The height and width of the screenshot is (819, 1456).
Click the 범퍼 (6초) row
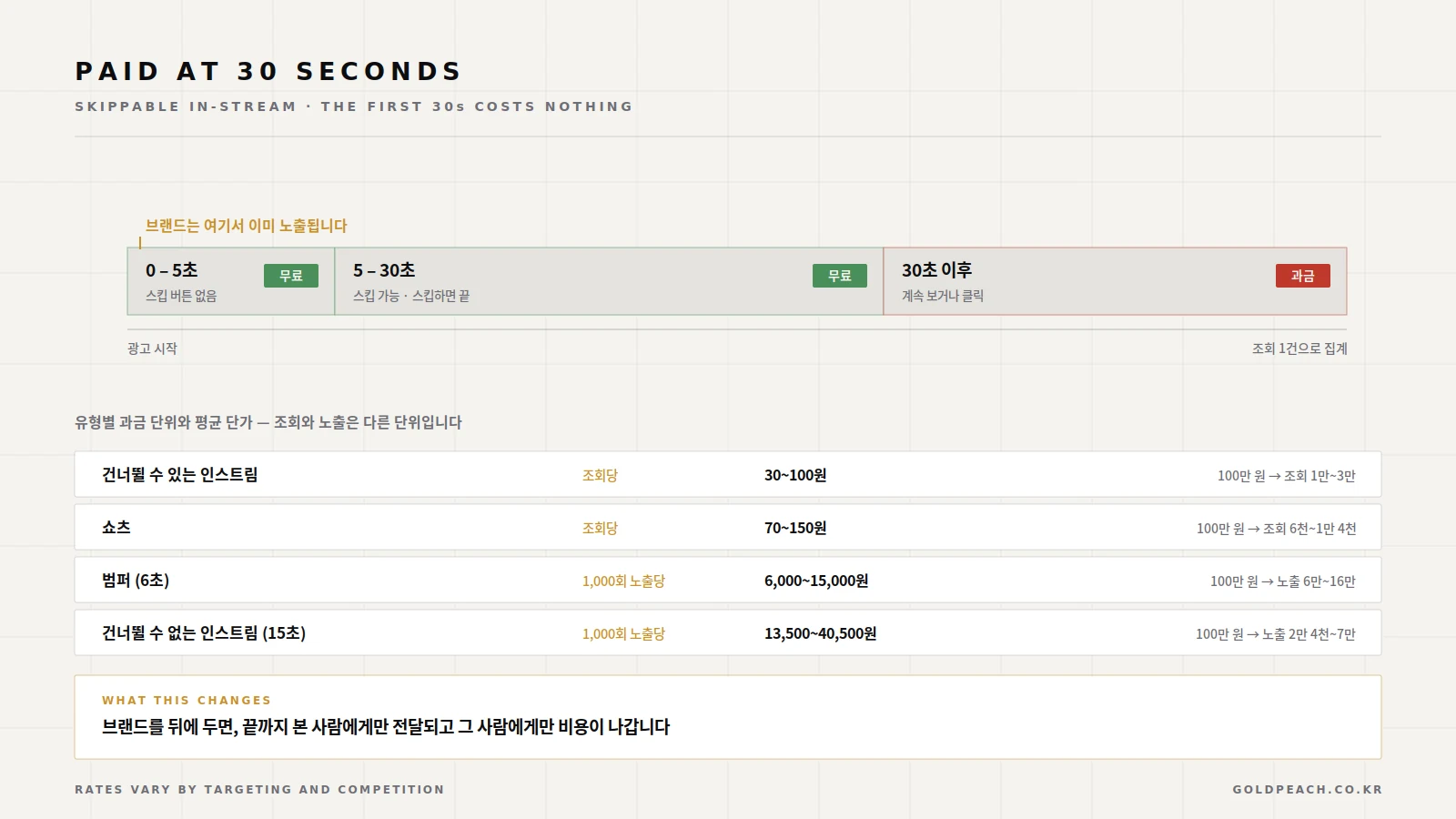(728, 580)
